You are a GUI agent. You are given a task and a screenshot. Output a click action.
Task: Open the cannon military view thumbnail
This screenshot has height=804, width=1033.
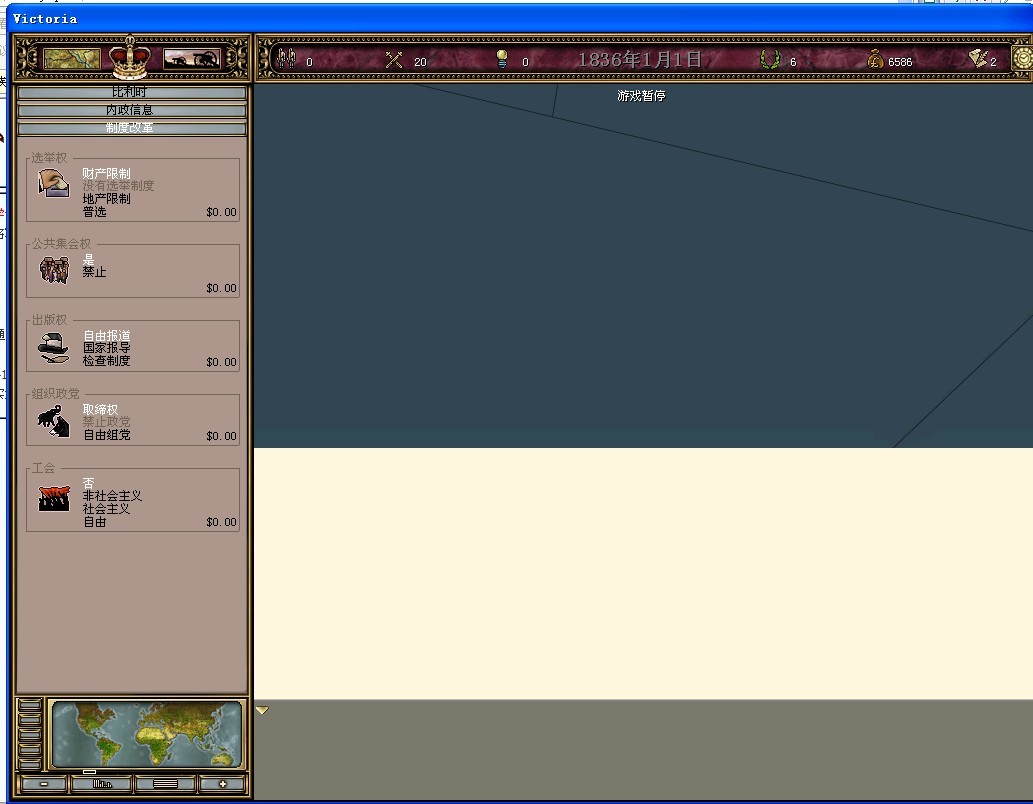coord(191,59)
